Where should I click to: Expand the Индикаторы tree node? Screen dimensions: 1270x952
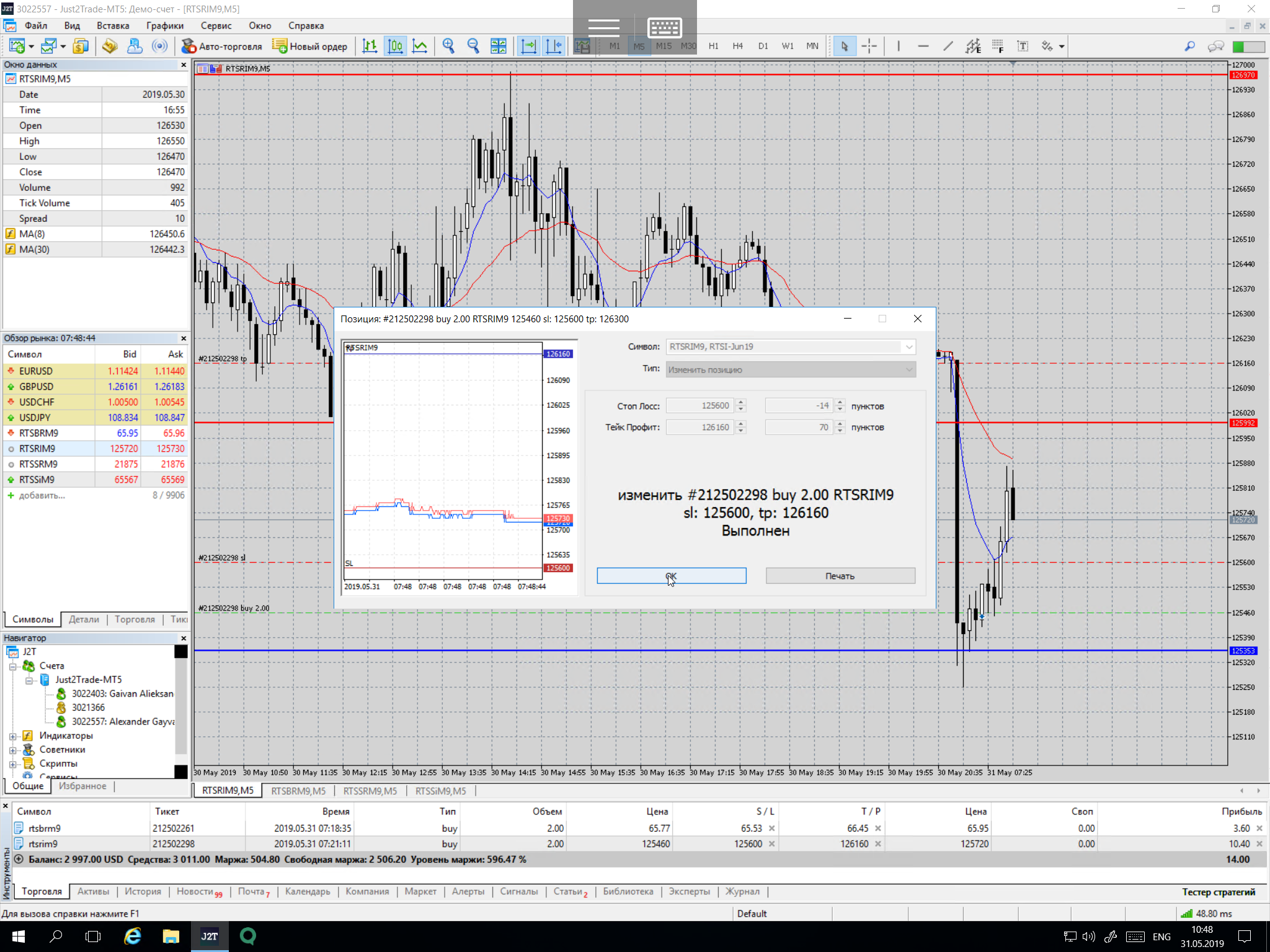pos(12,736)
